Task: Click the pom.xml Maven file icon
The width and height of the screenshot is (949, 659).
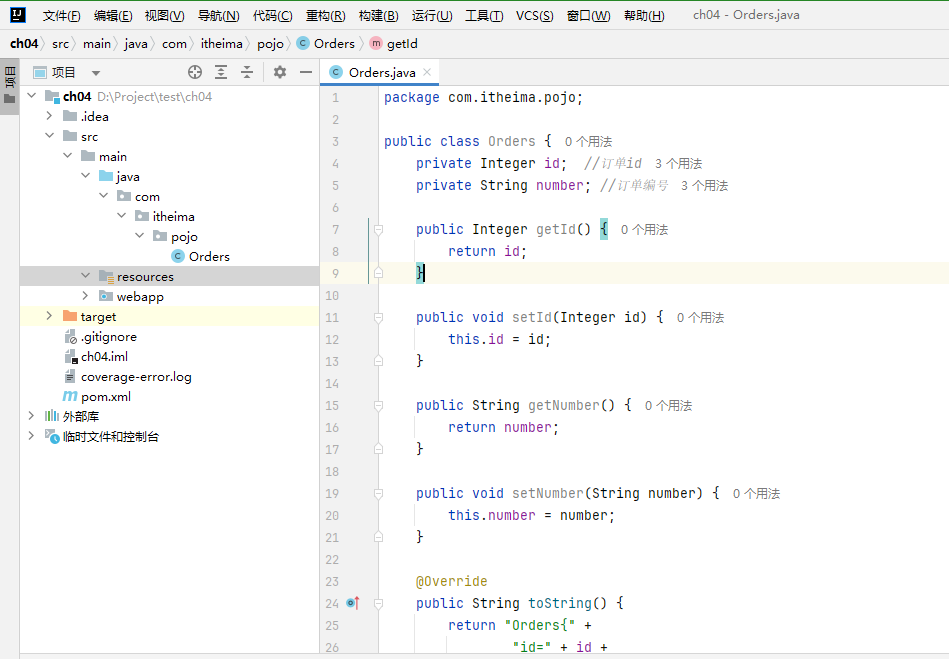Action: 69,396
